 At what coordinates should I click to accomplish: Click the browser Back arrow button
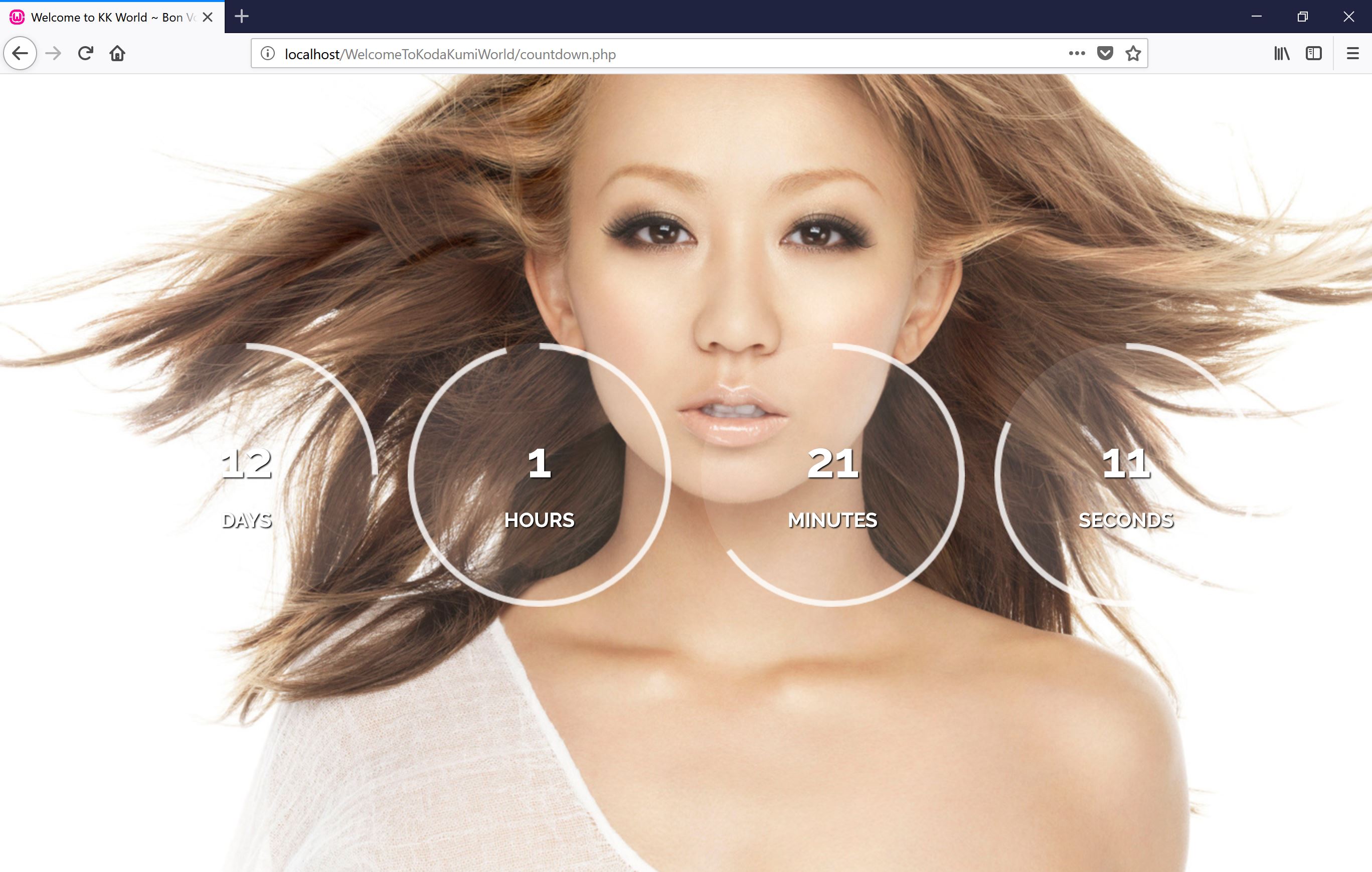click(21, 54)
